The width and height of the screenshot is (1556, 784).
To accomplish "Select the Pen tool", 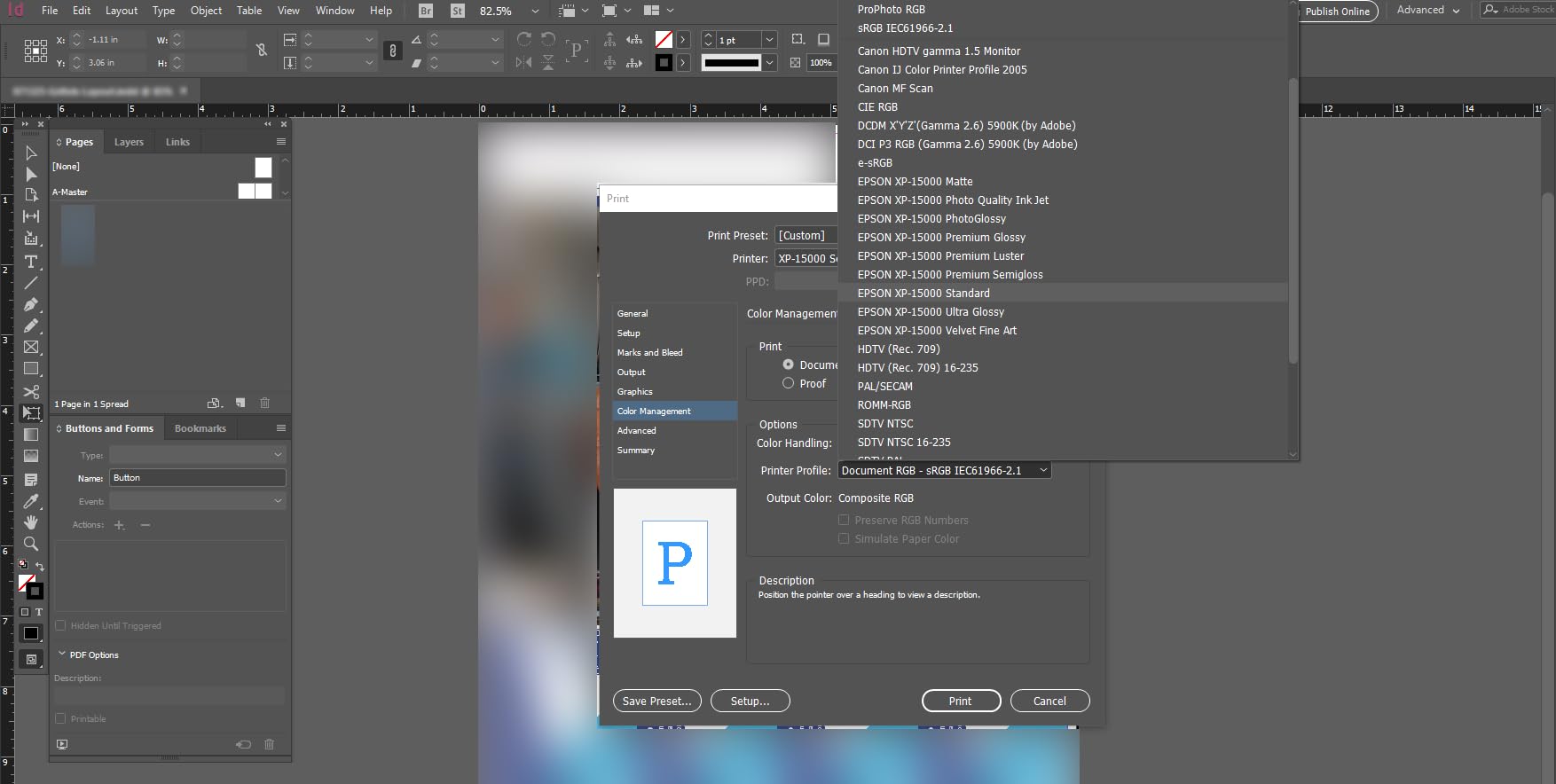I will (x=31, y=304).
